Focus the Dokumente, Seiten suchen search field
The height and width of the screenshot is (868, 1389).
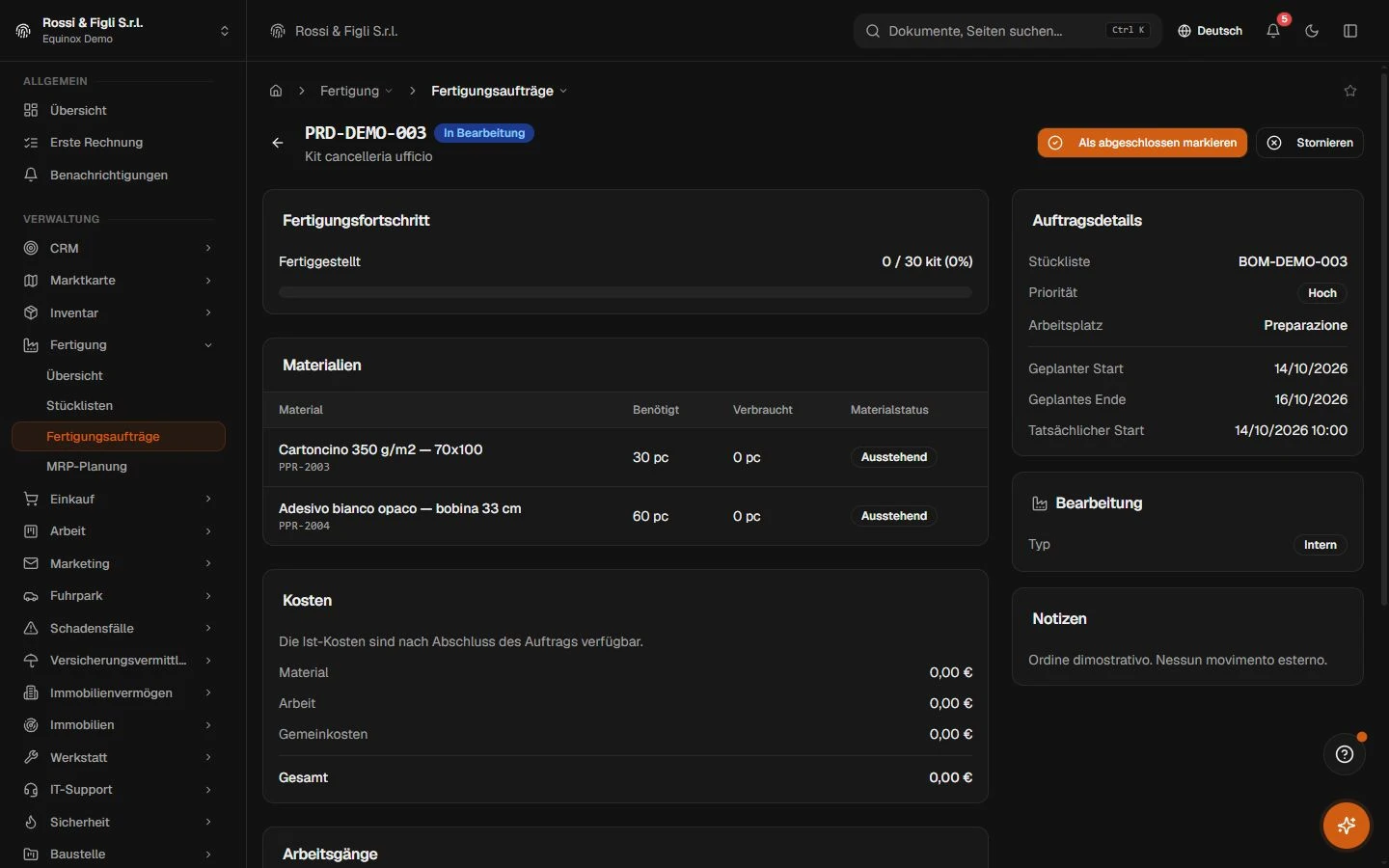click(x=1008, y=31)
